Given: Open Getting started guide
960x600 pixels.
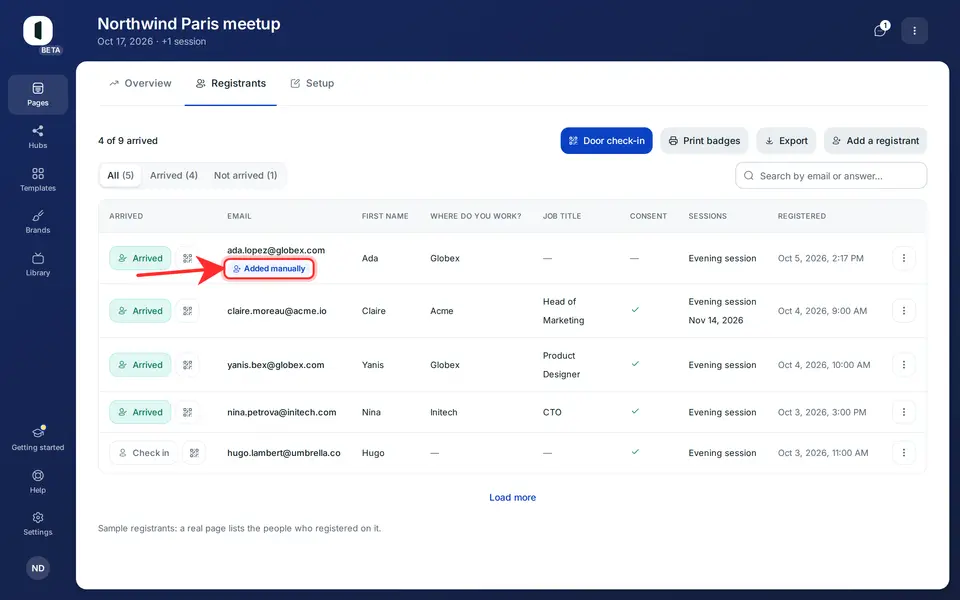Looking at the screenshot, I should click(x=38, y=438).
